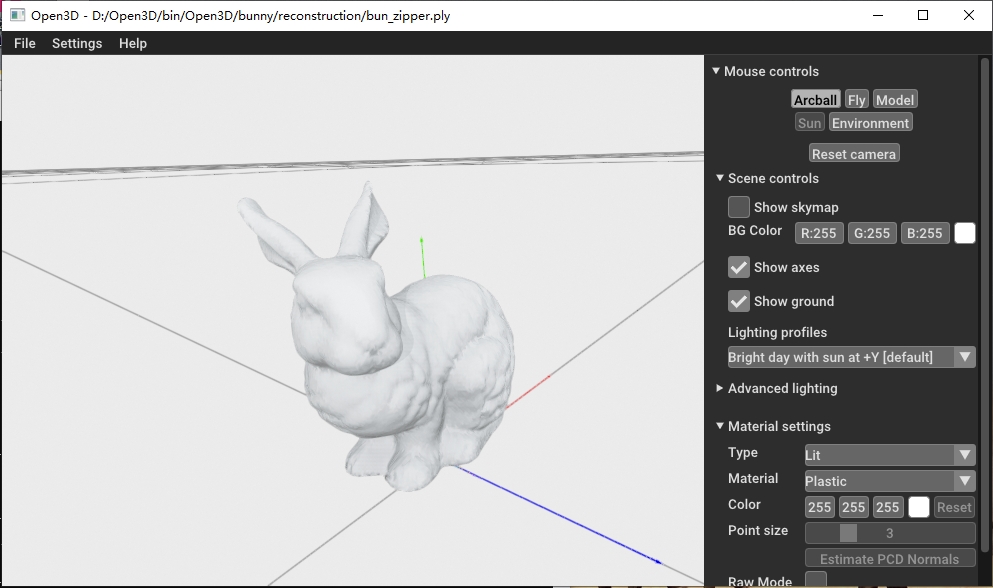Screen dimensions: 993x588
Task: Open the Help menu
Action: pyautogui.click(x=133, y=43)
